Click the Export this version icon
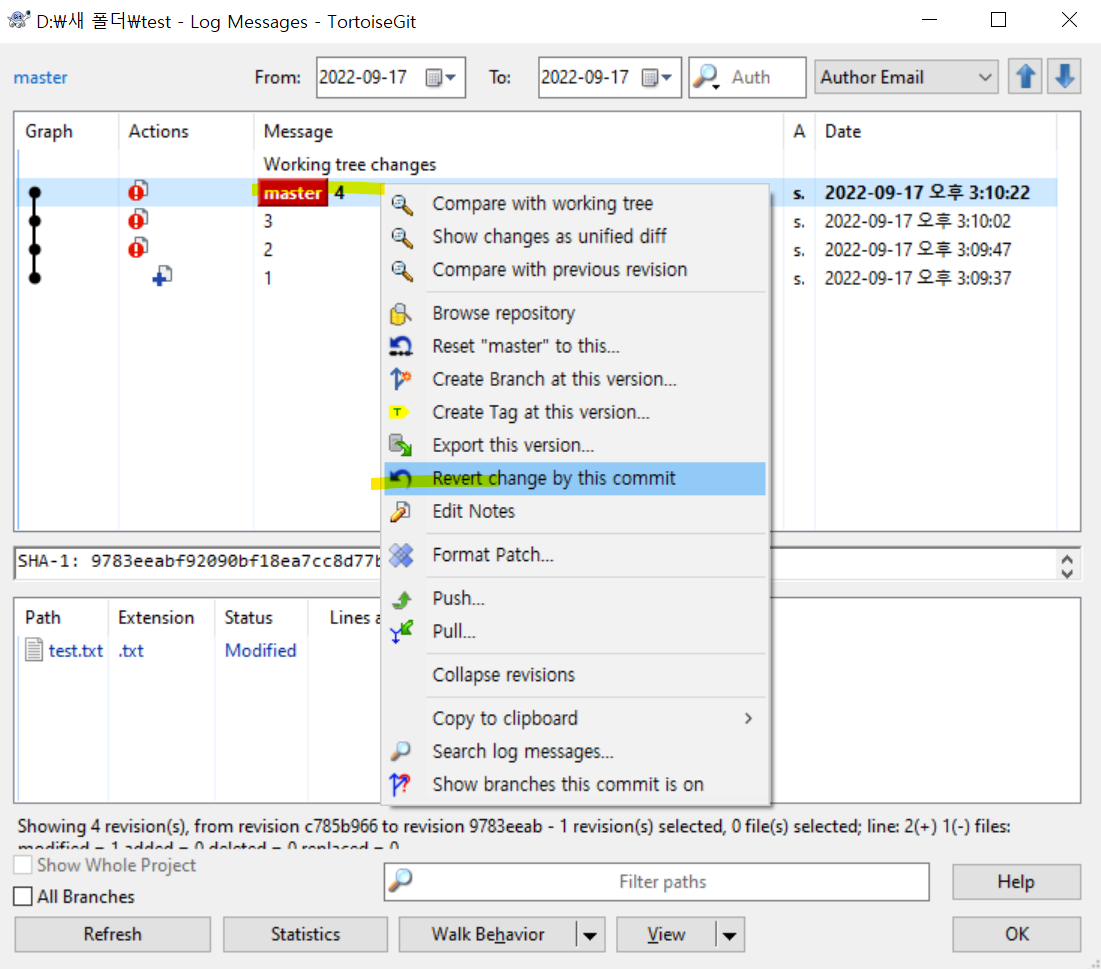 [x=400, y=445]
